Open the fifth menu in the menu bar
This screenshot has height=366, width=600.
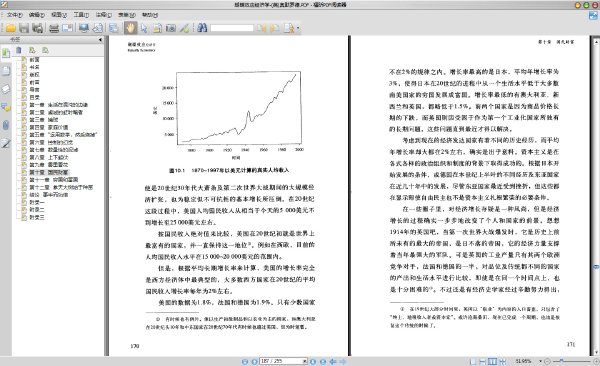(103, 15)
